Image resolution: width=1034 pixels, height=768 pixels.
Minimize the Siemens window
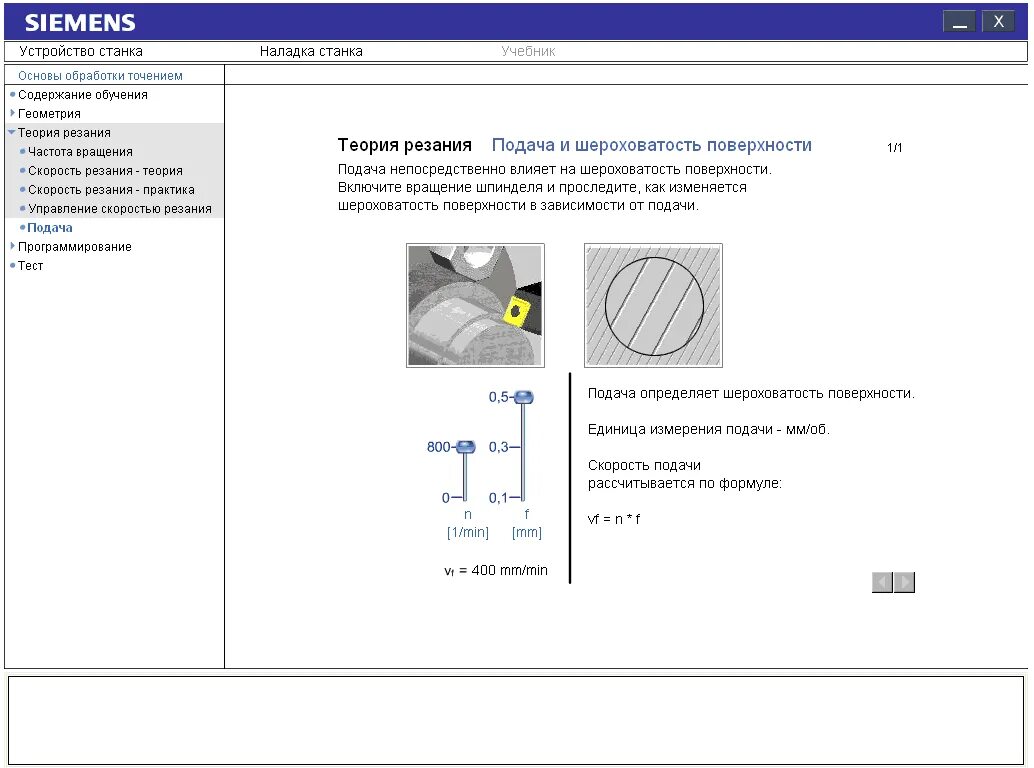[x=959, y=22]
